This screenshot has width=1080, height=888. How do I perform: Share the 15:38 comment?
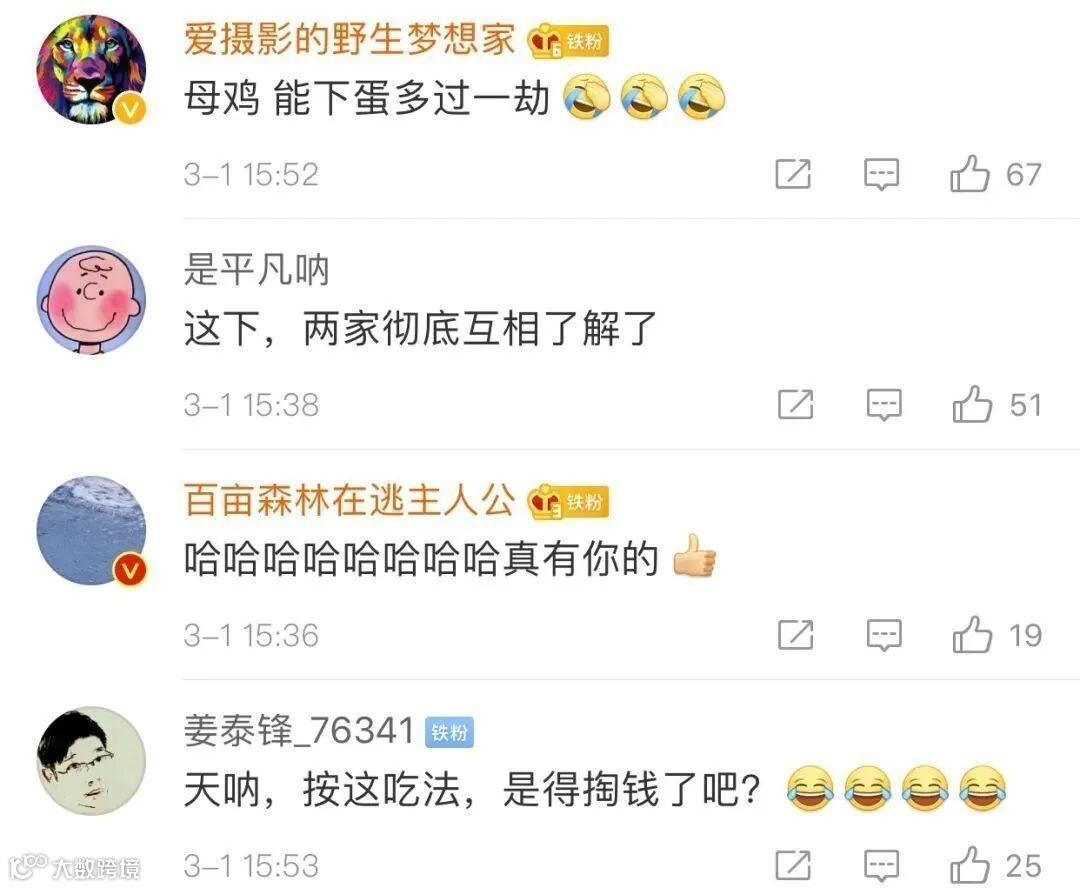(x=796, y=404)
